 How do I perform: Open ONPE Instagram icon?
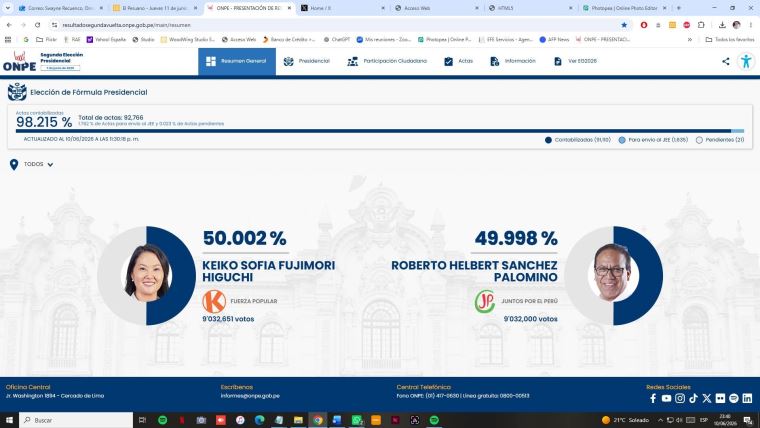(x=680, y=398)
